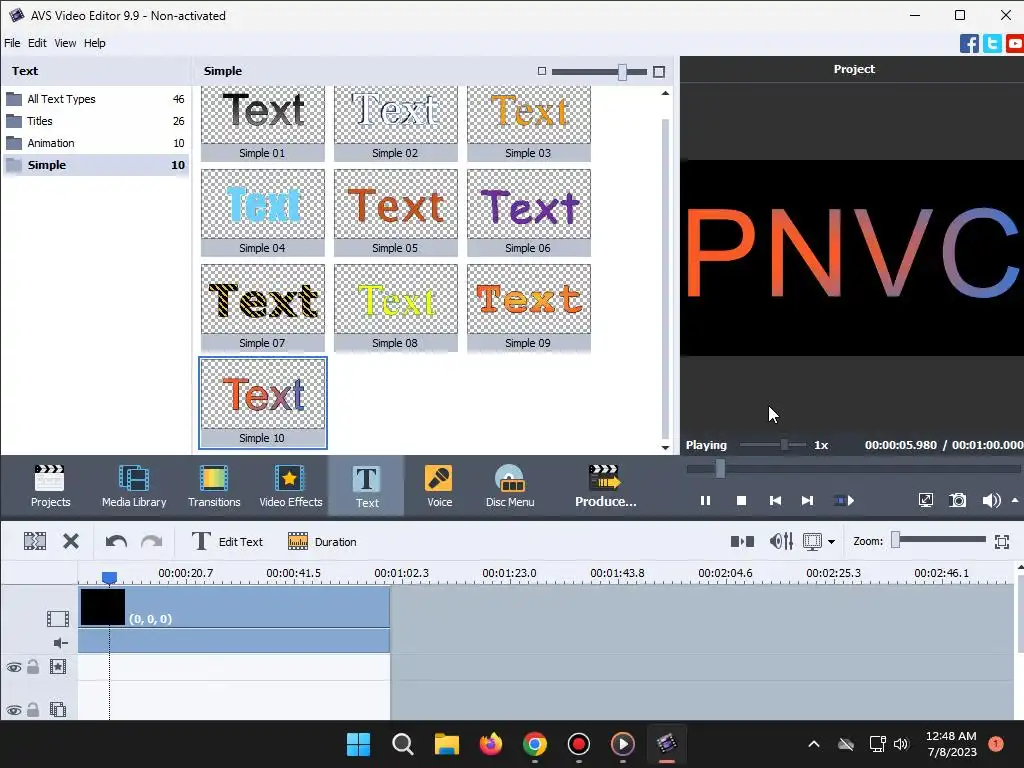Viewport: 1024px width, 768px height.
Task: Open Video Effects panel
Action: (291, 486)
